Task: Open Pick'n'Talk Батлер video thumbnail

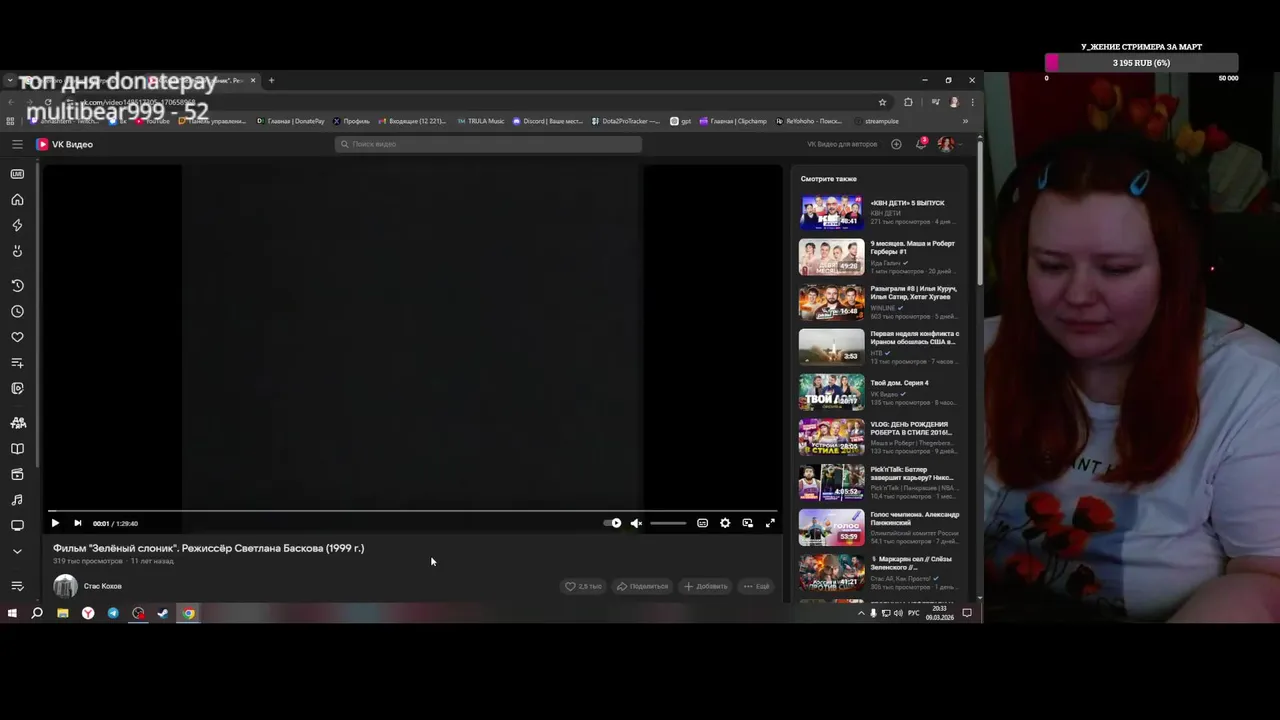Action: point(831,482)
